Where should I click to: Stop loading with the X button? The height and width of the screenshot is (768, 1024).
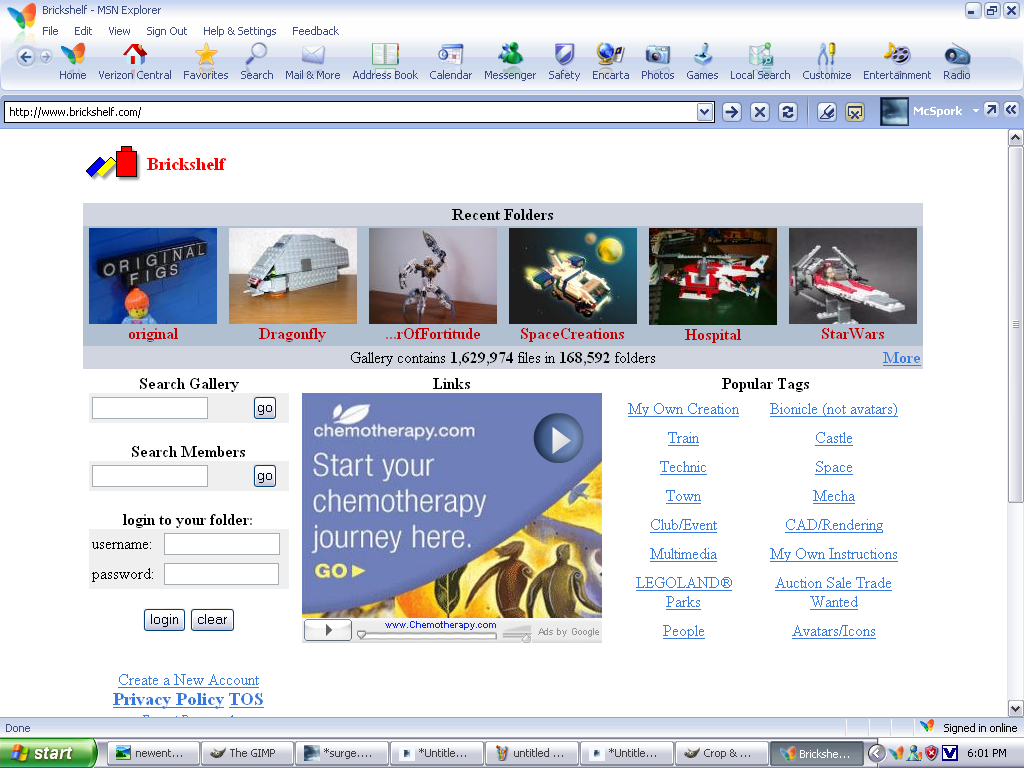pyautogui.click(x=760, y=112)
